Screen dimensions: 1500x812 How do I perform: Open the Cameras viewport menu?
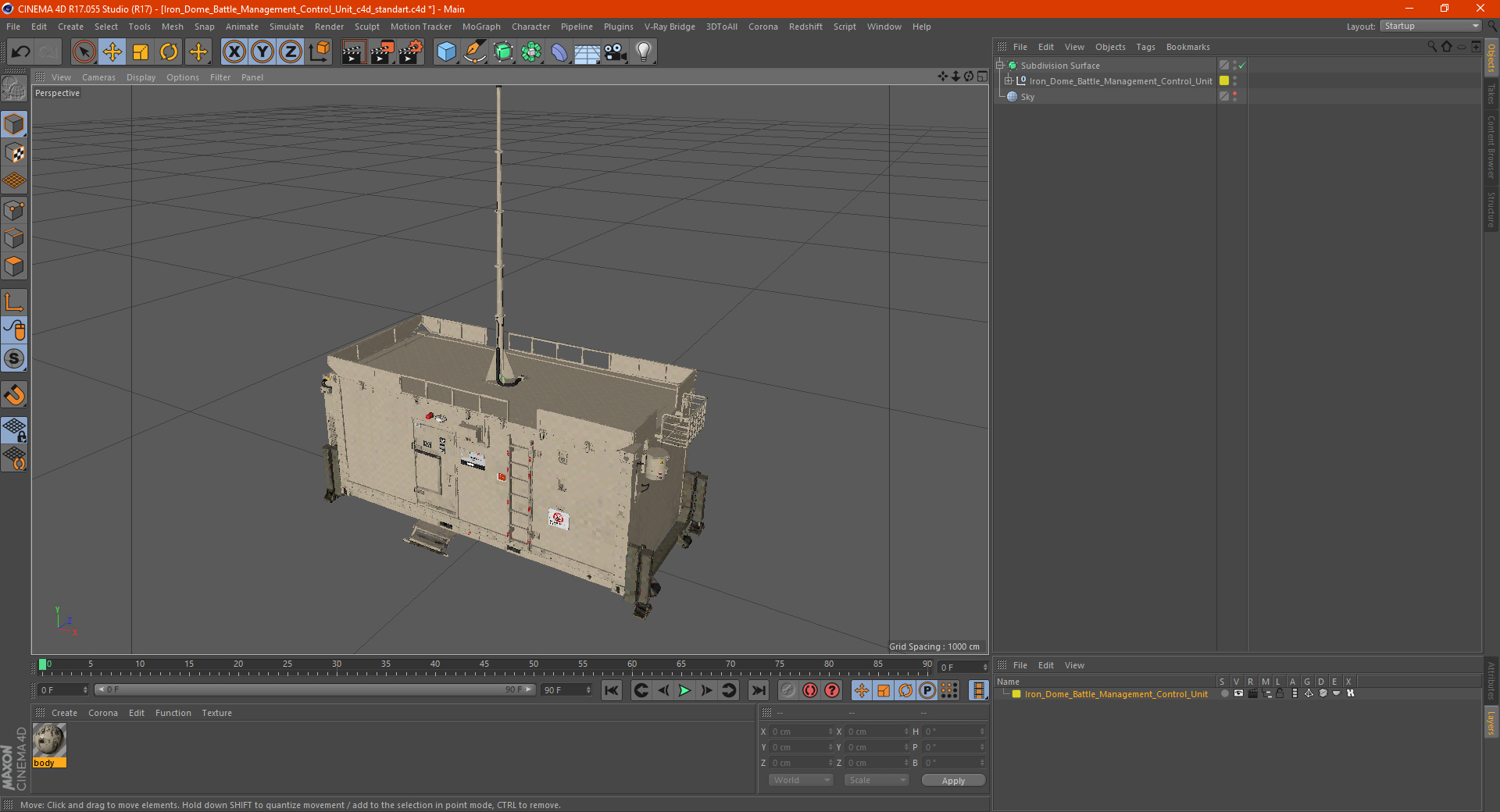tap(98, 77)
